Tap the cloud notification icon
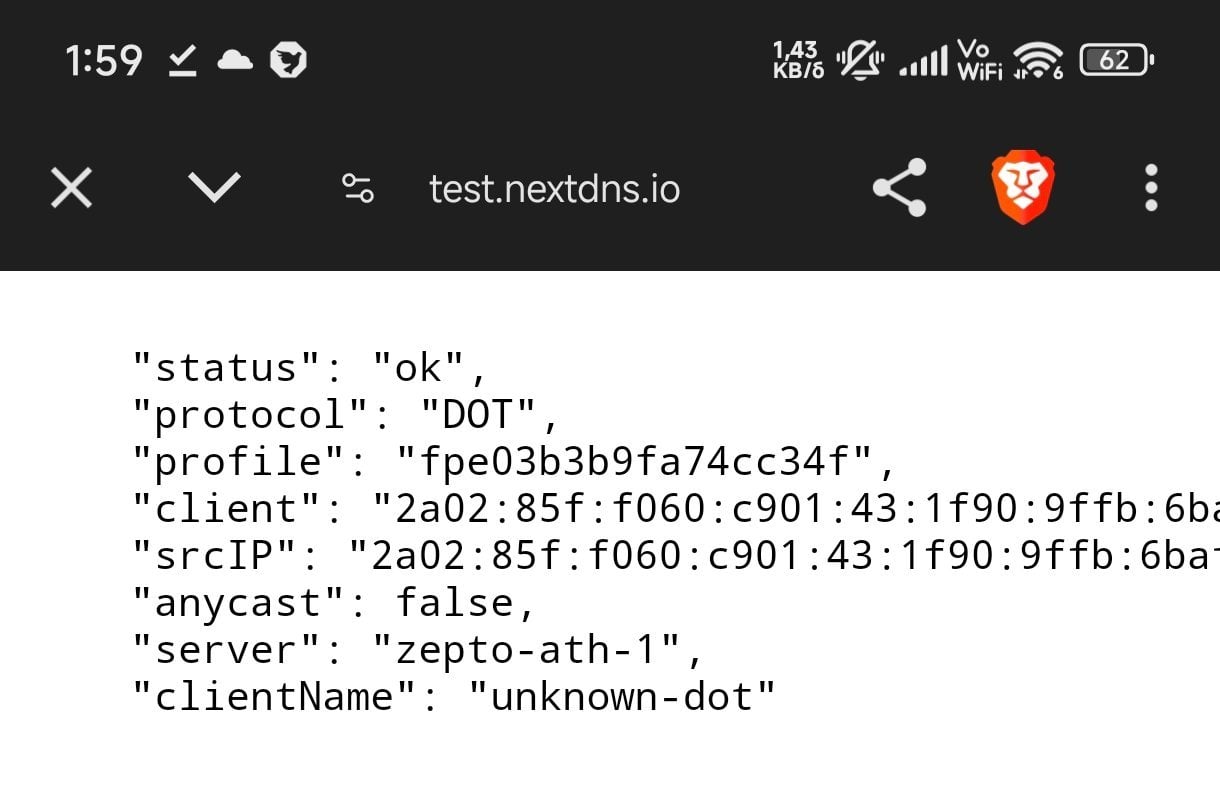1220x785 pixels. tap(235, 61)
